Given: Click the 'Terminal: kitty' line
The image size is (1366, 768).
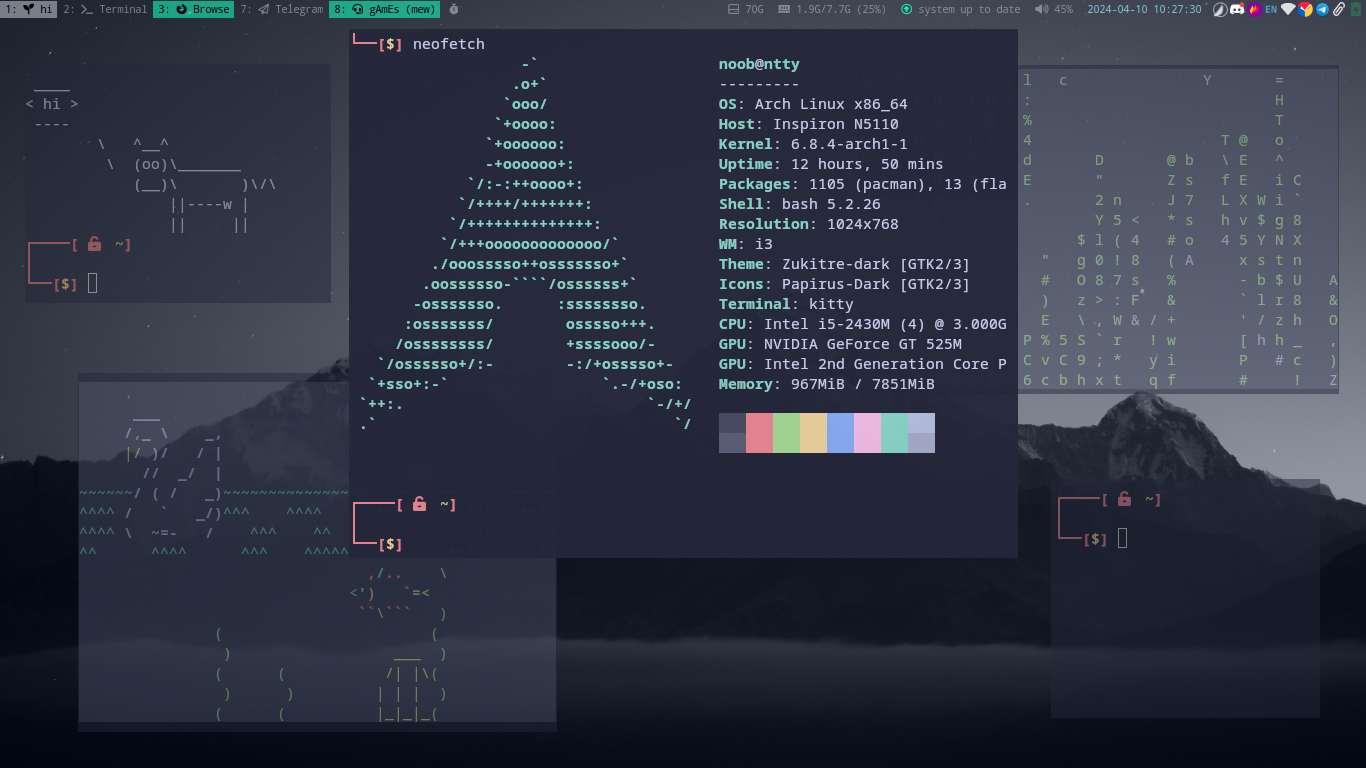Looking at the screenshot, I should pyautogui.click(x=786, y=304).
